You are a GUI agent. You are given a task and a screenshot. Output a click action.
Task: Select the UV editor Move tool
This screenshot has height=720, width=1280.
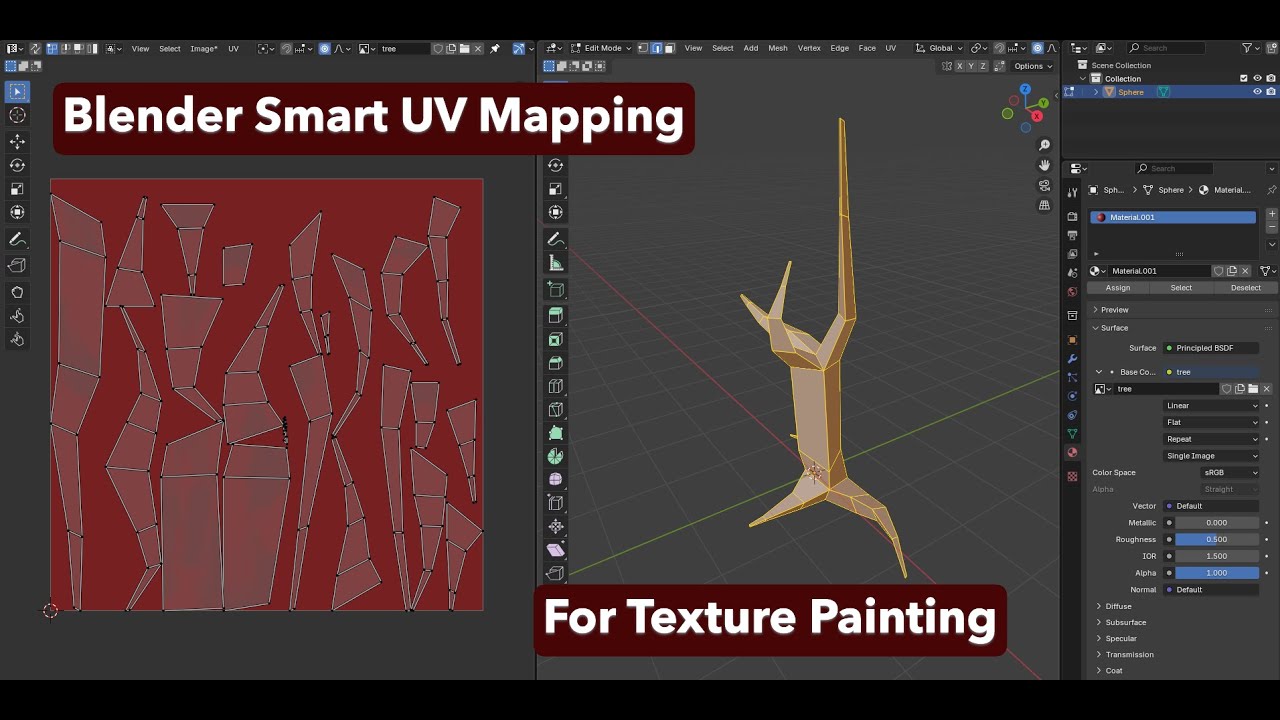coord(17,142)
